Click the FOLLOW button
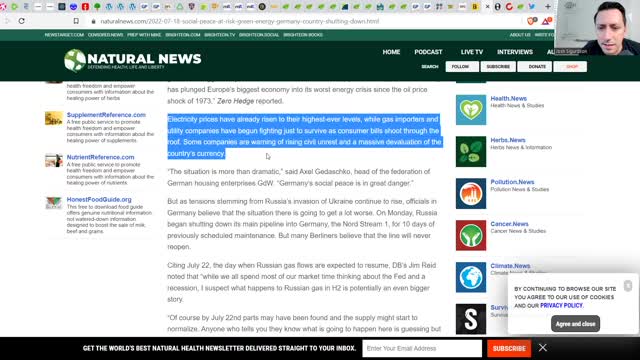Screen dimensions: 640x360 462,67
